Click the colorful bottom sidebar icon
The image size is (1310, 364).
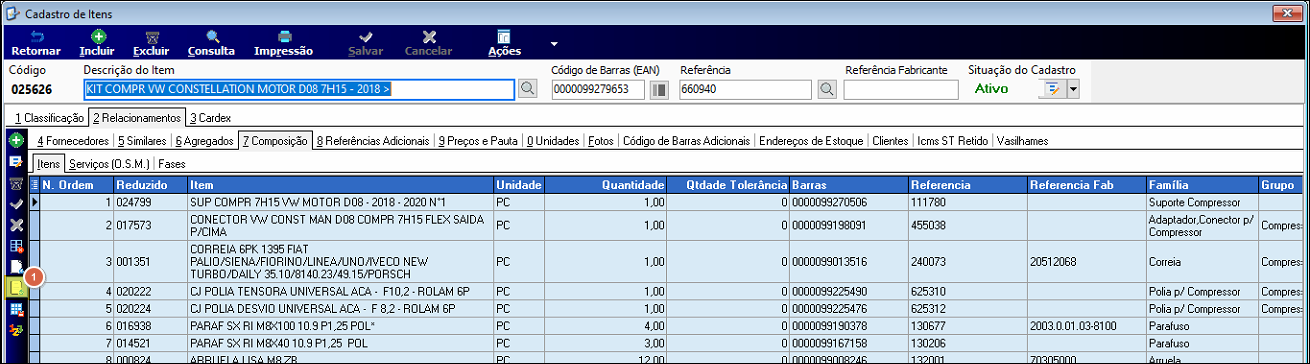coord(16,329)
